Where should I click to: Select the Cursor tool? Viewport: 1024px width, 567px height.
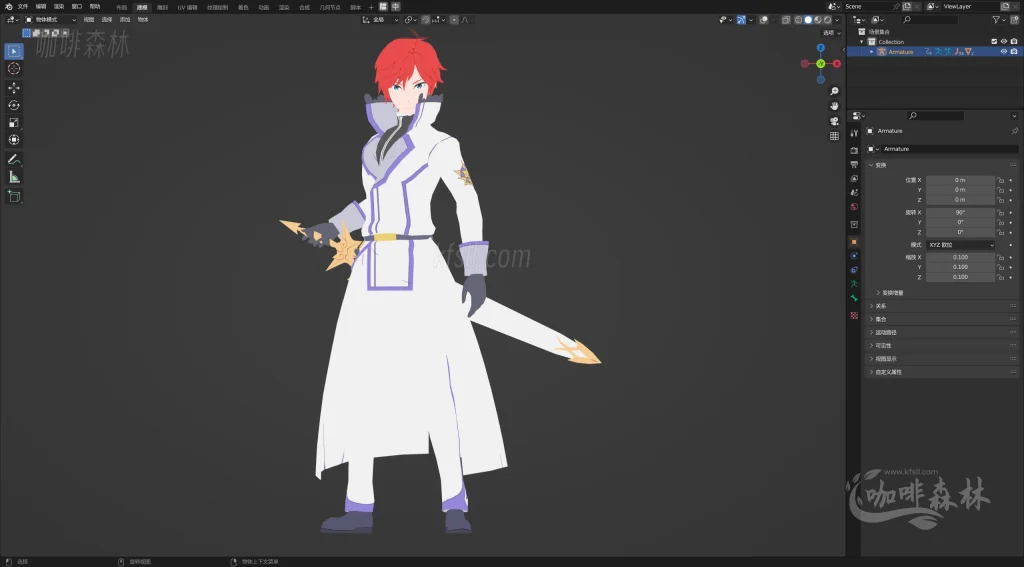[14, 69]
